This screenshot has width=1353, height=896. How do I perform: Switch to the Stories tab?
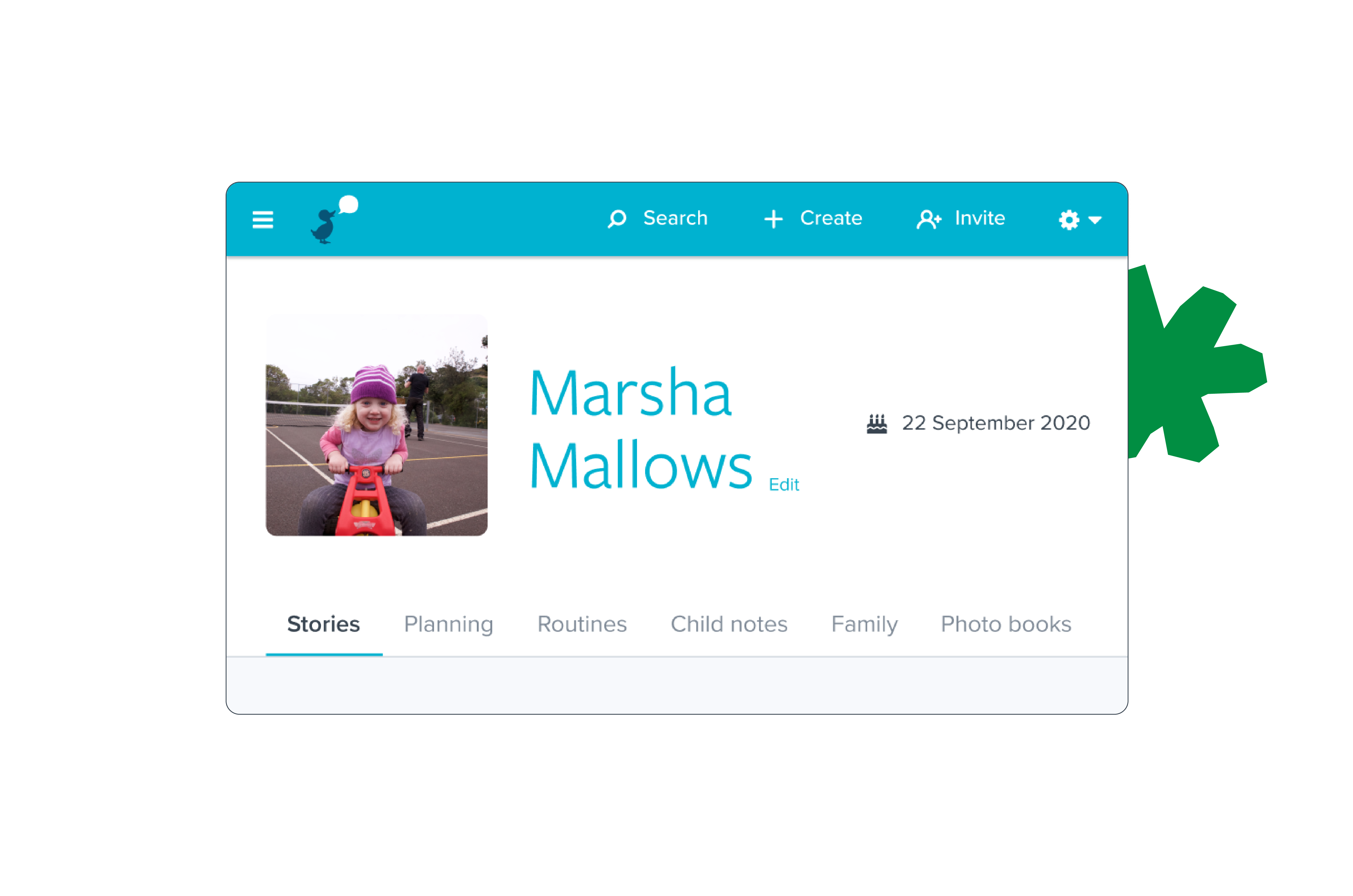tap(323, 625)
